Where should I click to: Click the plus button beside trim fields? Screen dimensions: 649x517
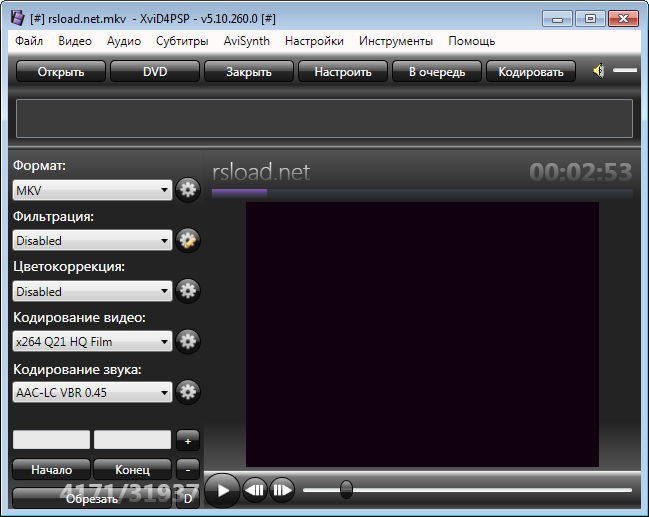pos(187,439)
